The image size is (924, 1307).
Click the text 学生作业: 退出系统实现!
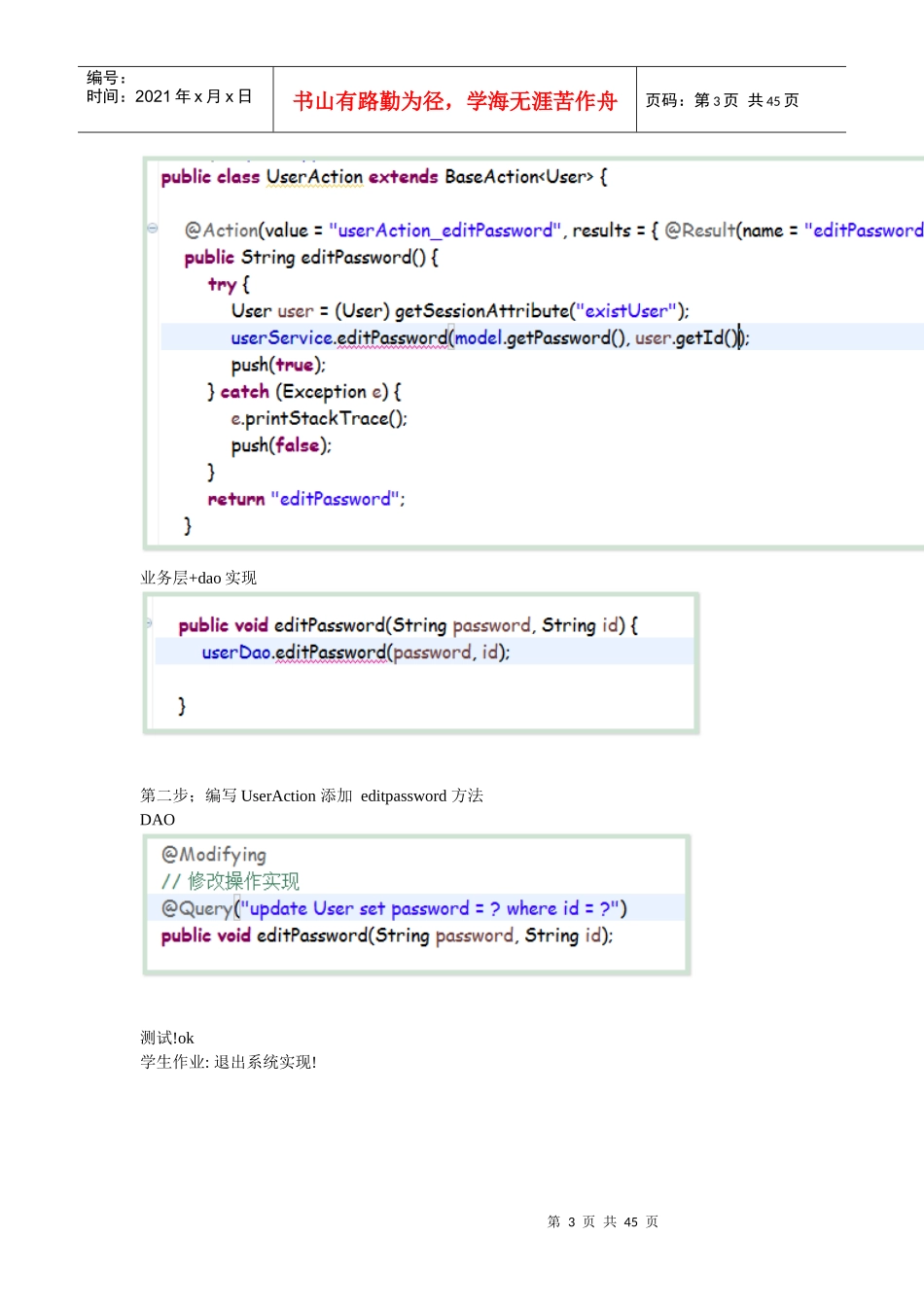pyautogui.click(x=229, y=1062)
